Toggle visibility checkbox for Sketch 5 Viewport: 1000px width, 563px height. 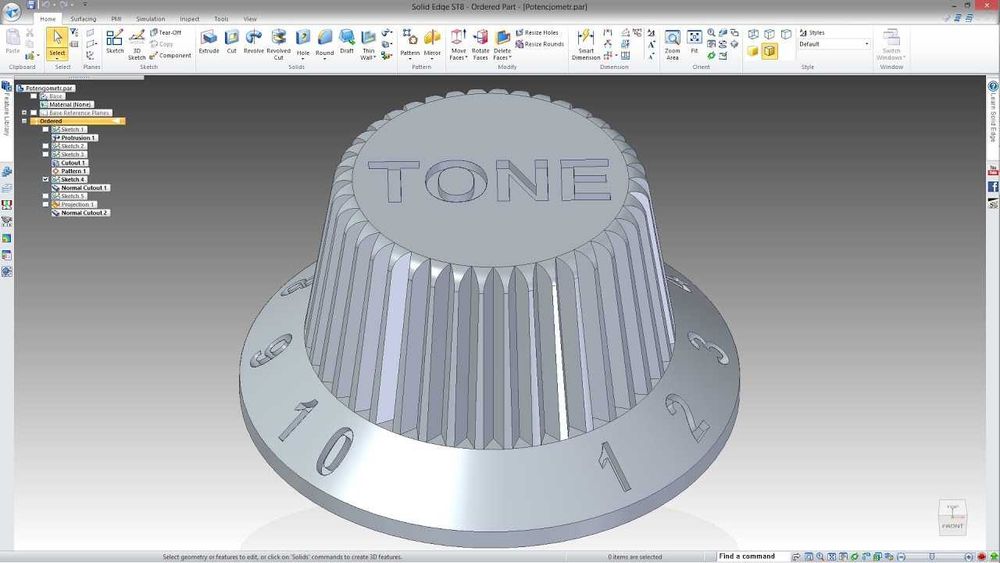tap(45, 196)
